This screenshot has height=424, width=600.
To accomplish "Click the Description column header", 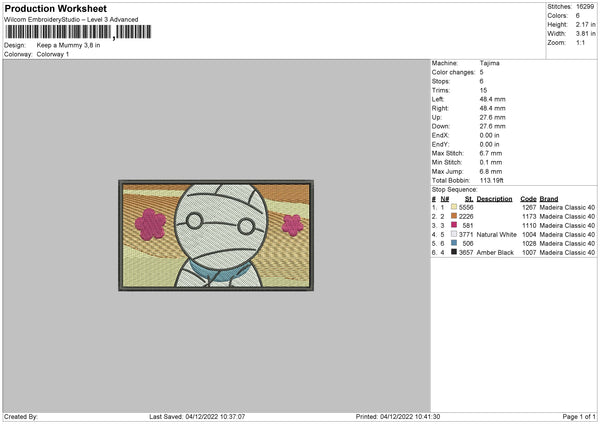I will coord(494,199).
